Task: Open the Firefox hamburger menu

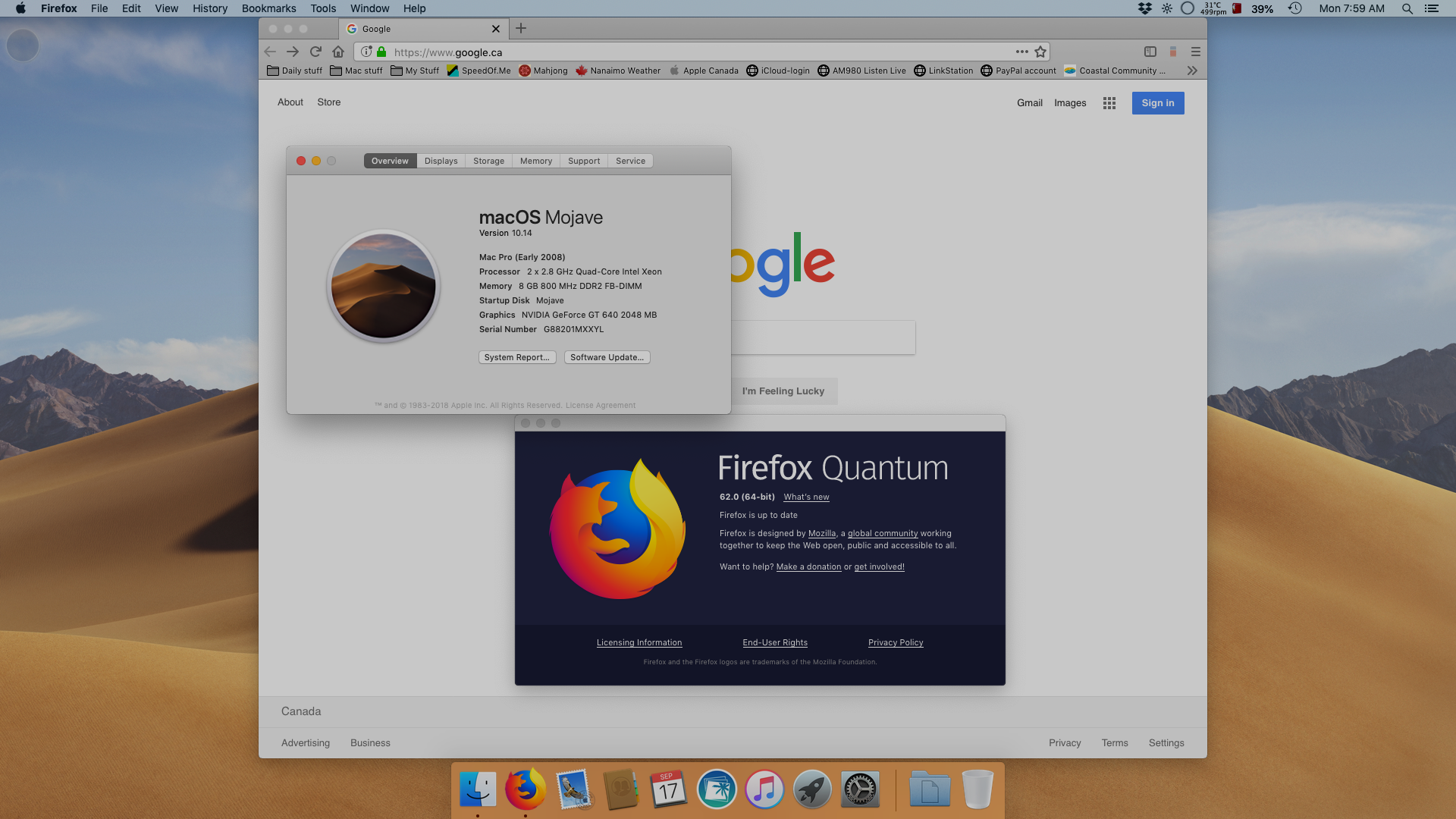Action: tap(1196, 52)
